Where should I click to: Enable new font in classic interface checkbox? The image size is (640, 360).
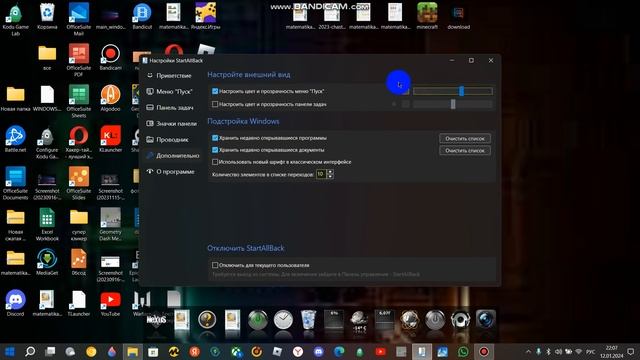pyautogui.click(x=215, y=162)
